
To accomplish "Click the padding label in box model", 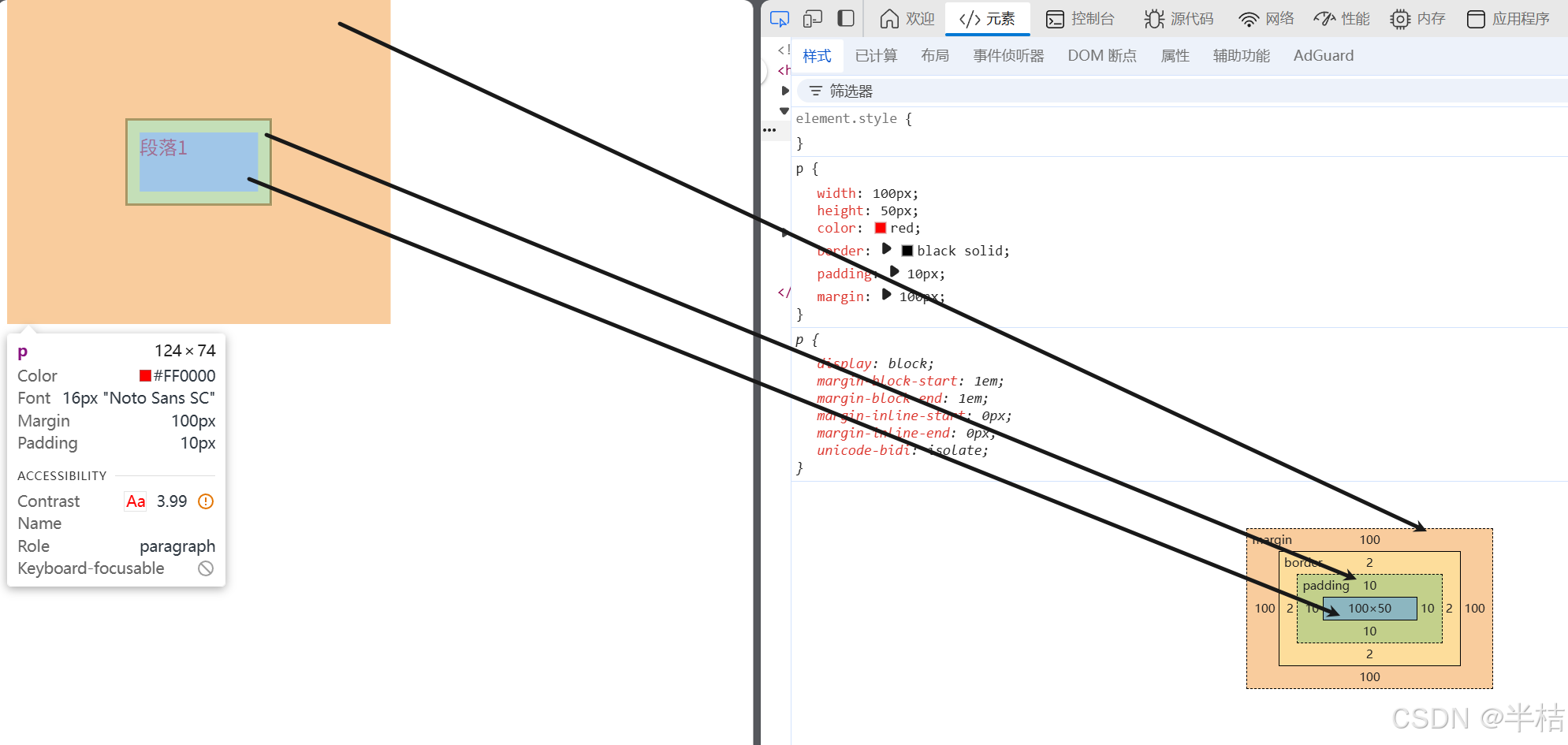I will tap(1326, 586).
